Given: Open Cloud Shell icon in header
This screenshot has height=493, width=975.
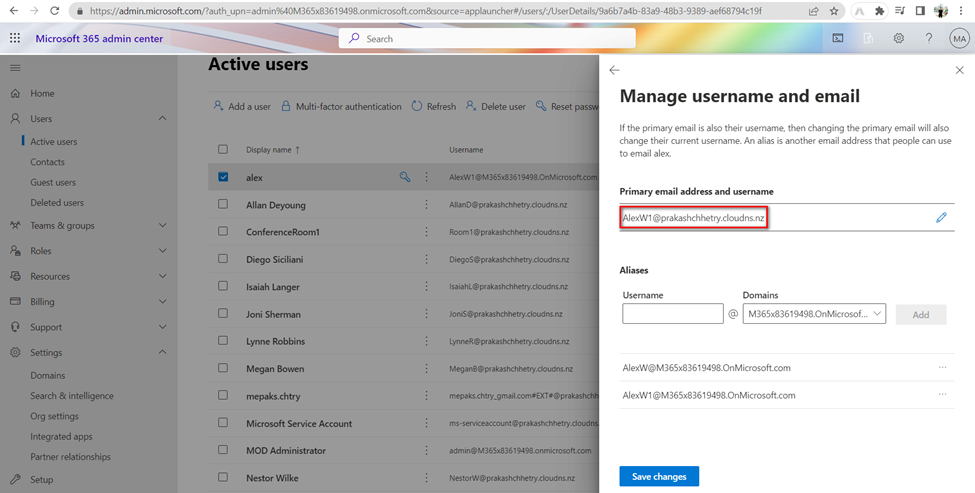Looking at the screenshot, I should [x=838, y=39].
